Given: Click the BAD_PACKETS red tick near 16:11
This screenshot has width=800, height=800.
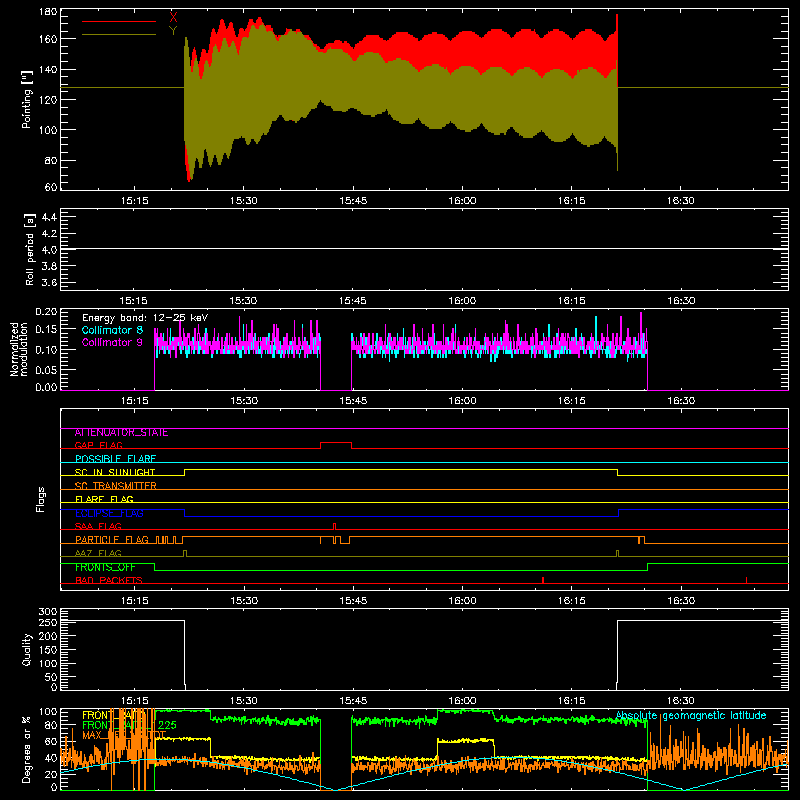Looking at the screenshot, I should pyautogui.click(x=543, y=580).
